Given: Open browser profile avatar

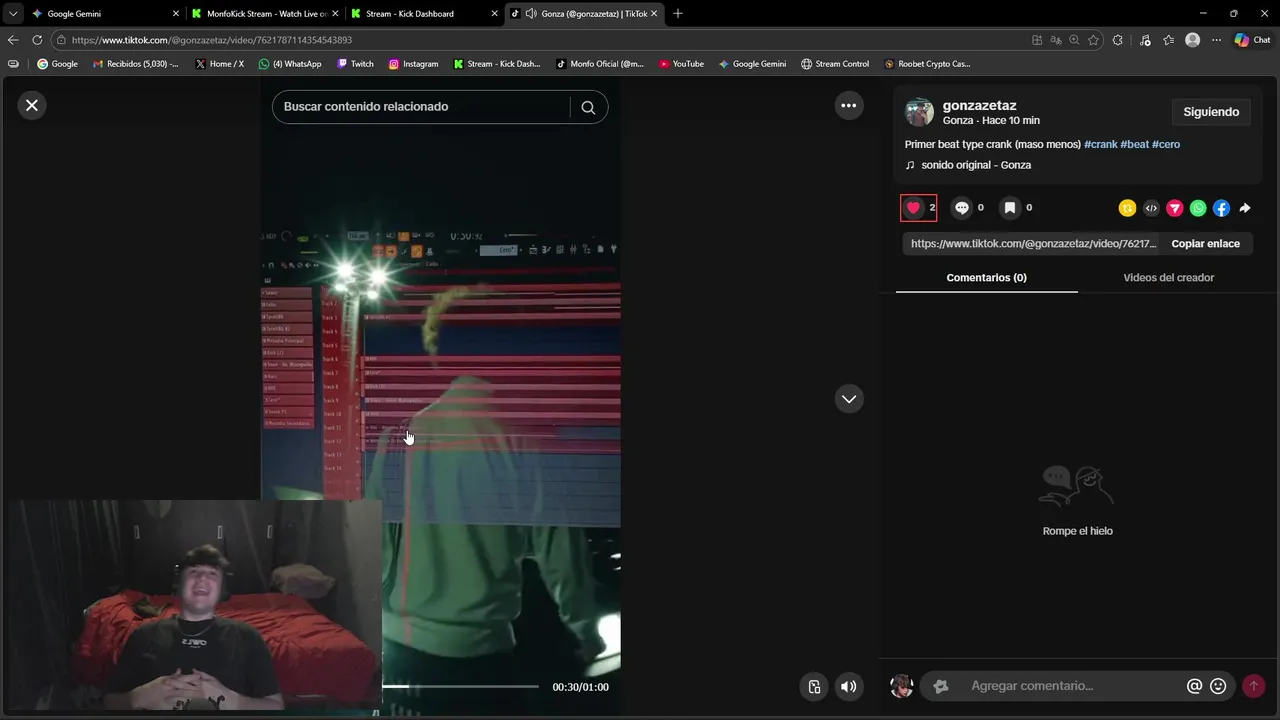Looking at the screenshot, I should pyautogui.click(x=1192, y=40).
